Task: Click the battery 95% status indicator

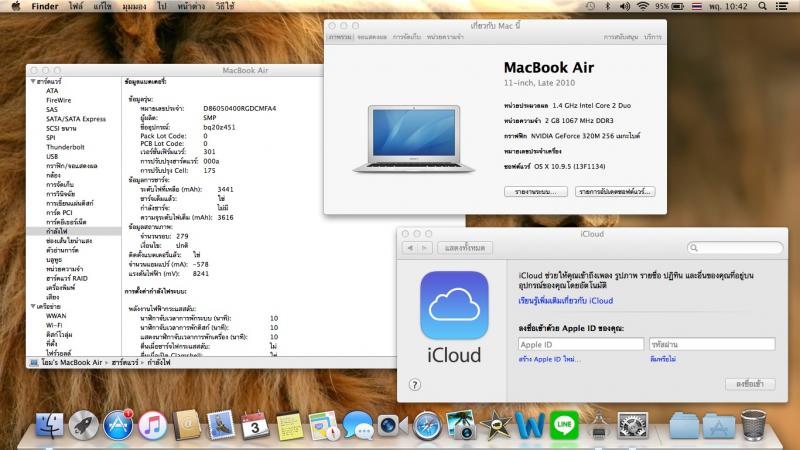Action: coord(669,6)
